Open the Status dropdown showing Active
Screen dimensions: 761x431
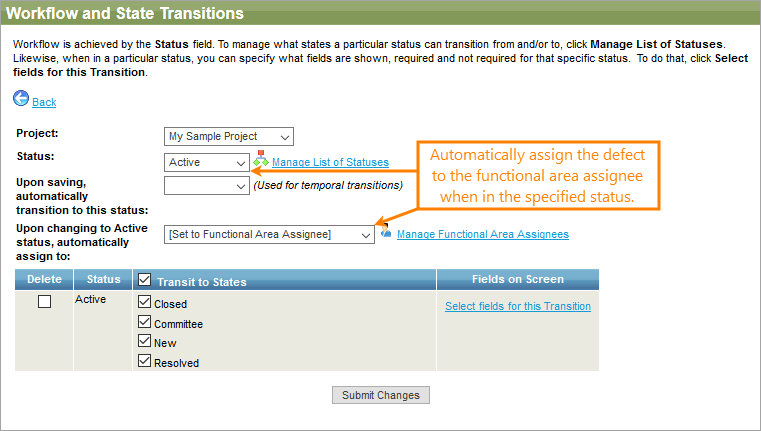[x=207, y=162]
